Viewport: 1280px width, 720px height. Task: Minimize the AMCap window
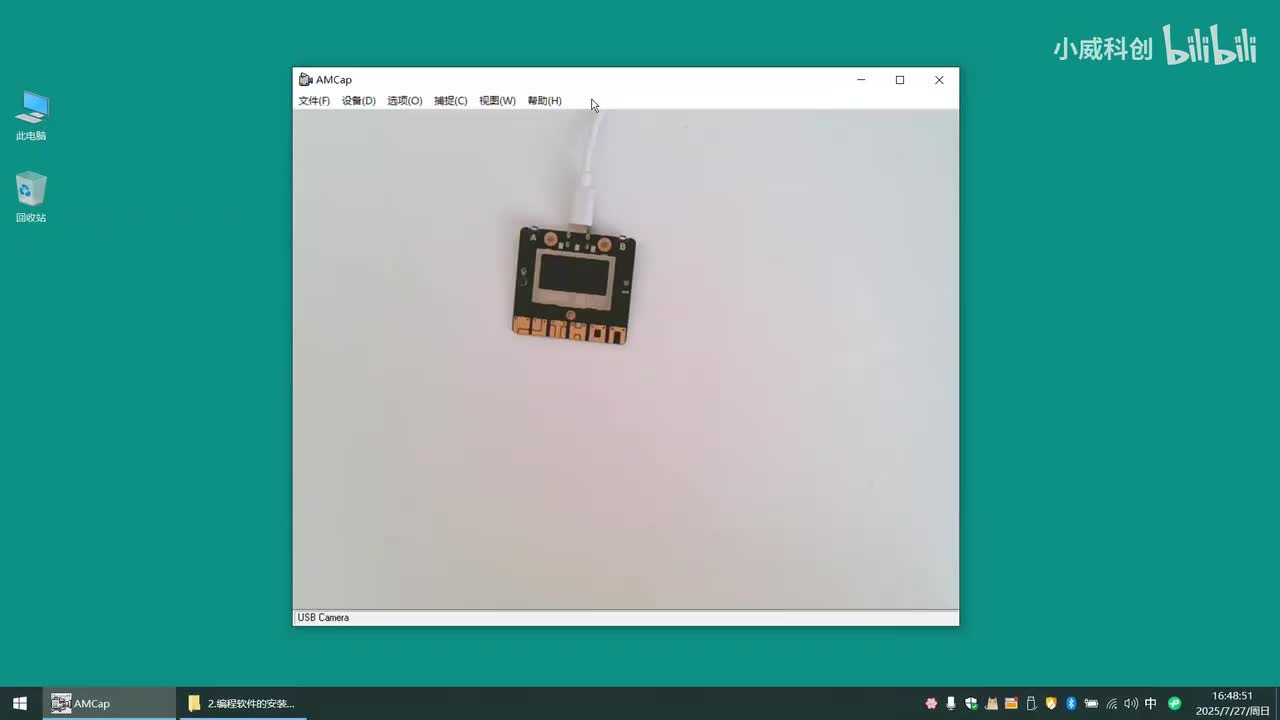861,80
